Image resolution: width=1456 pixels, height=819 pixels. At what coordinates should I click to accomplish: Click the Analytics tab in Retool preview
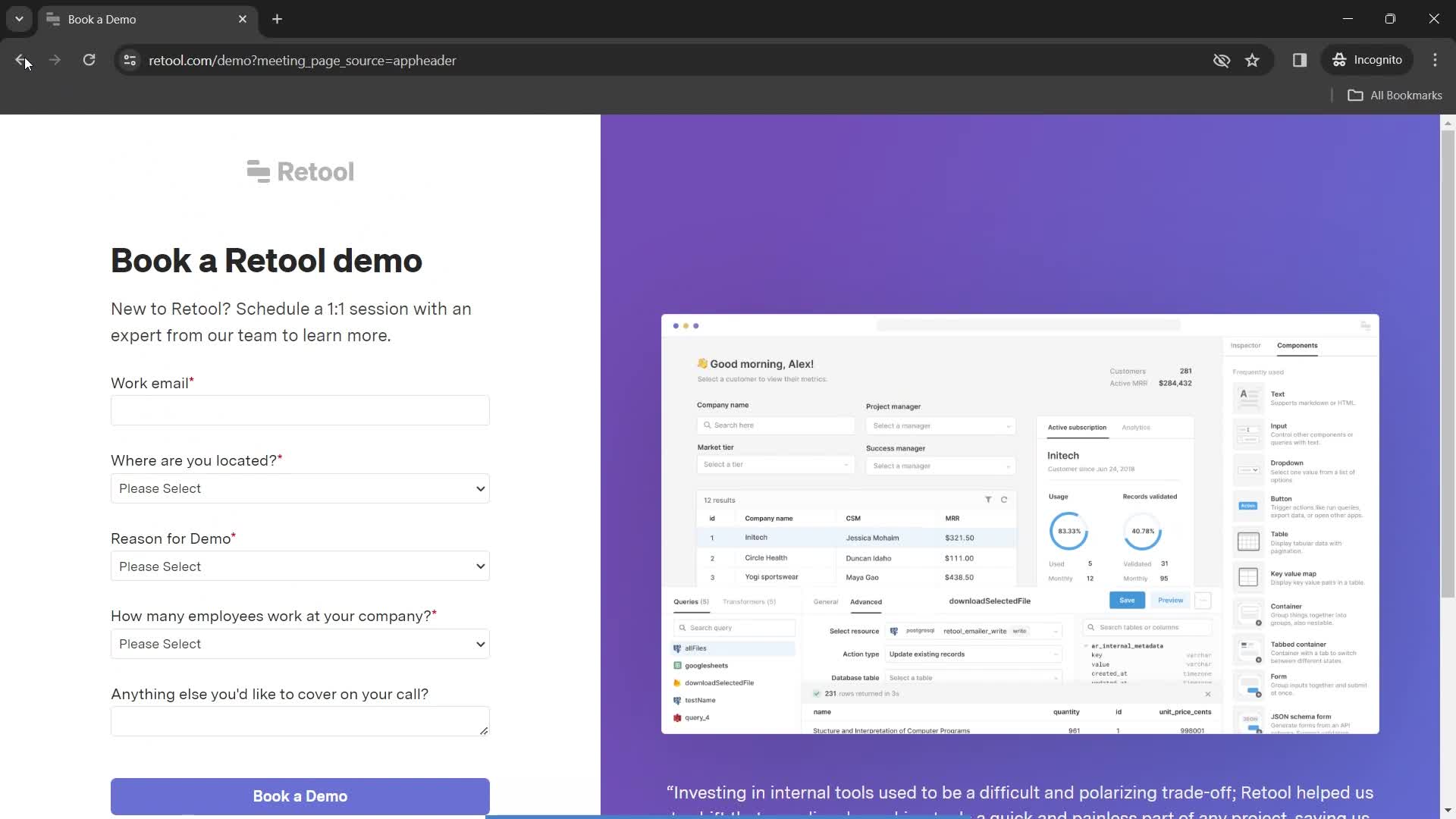coord(1137,428)
